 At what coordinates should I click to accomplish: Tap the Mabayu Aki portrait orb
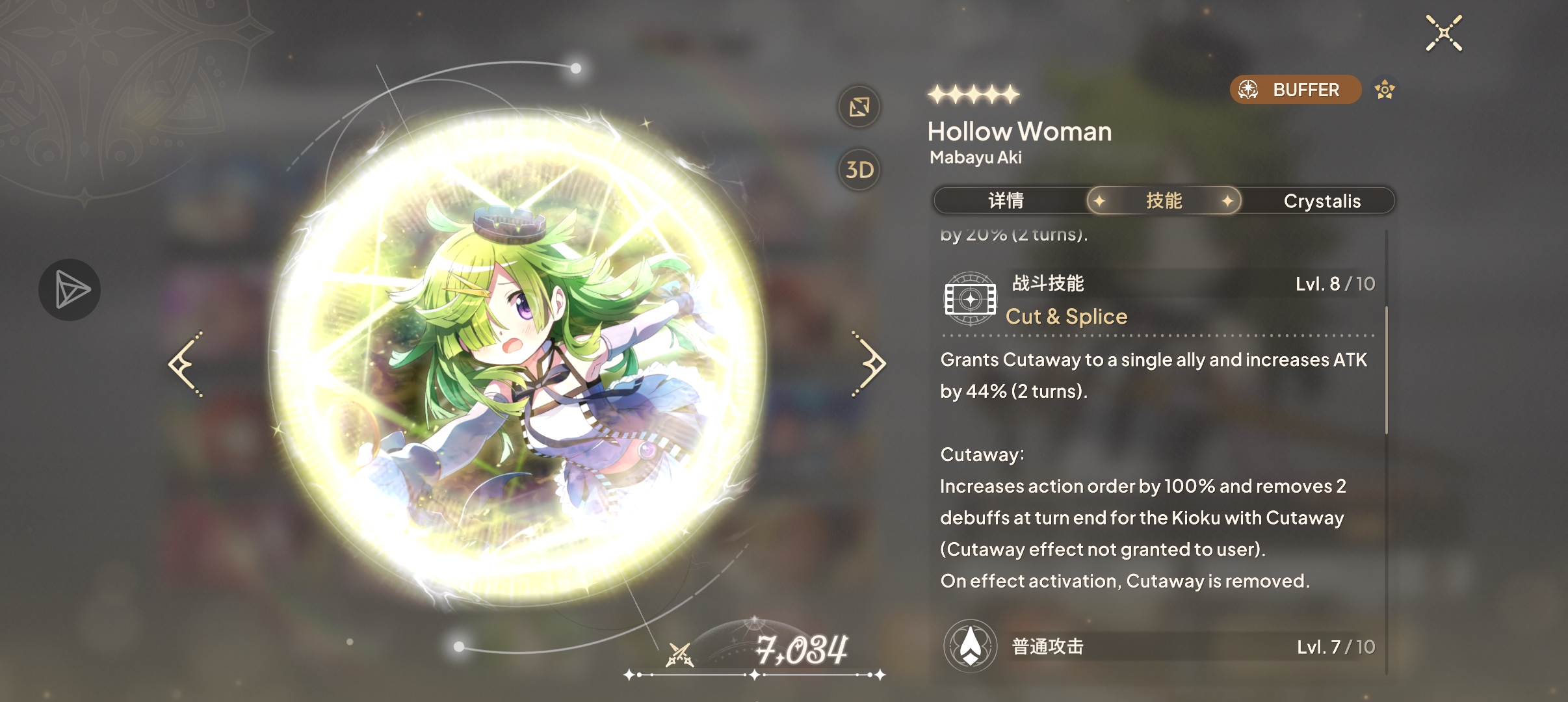point(517,361)
